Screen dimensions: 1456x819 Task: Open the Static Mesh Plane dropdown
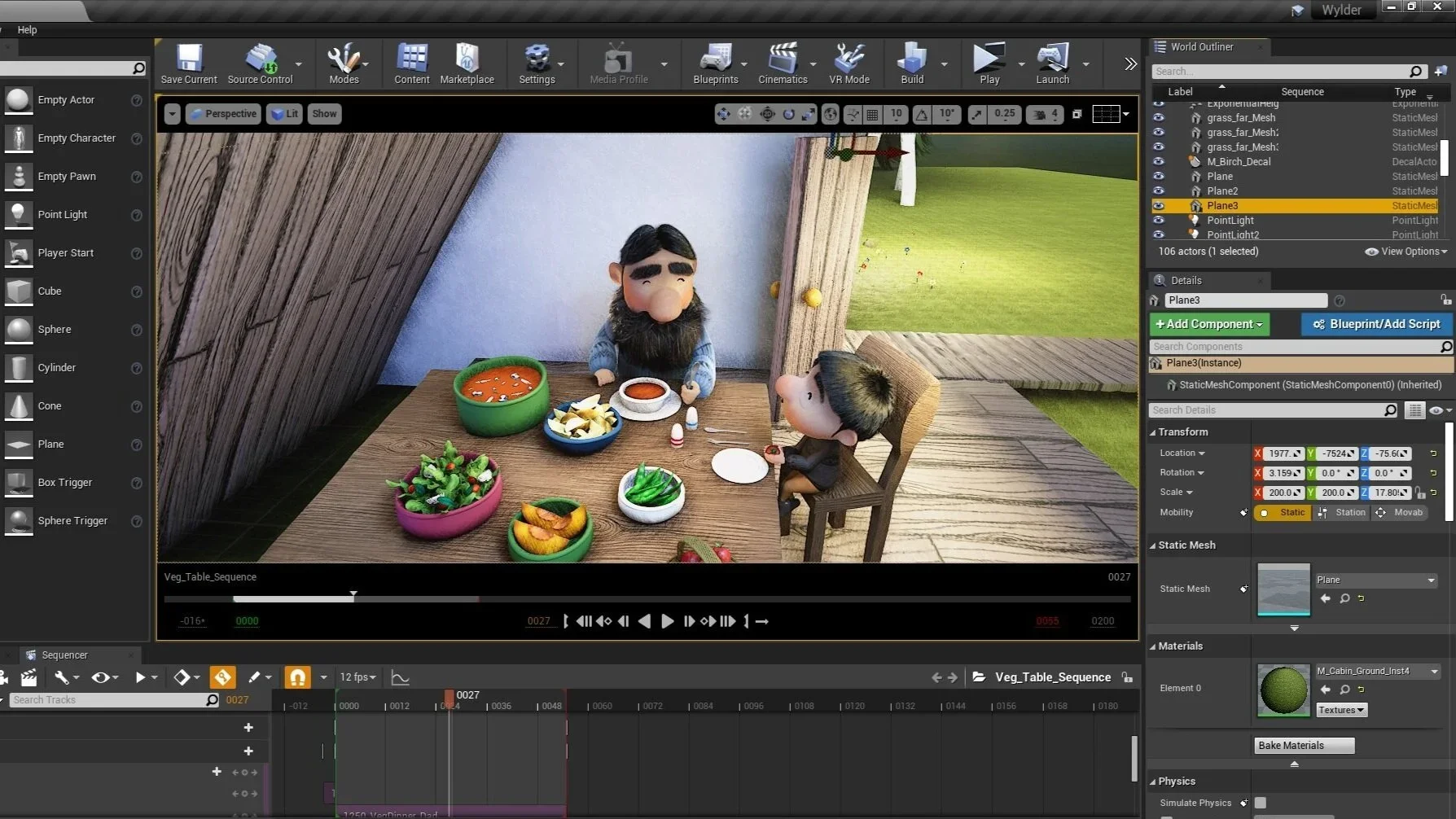[1376, 580]
